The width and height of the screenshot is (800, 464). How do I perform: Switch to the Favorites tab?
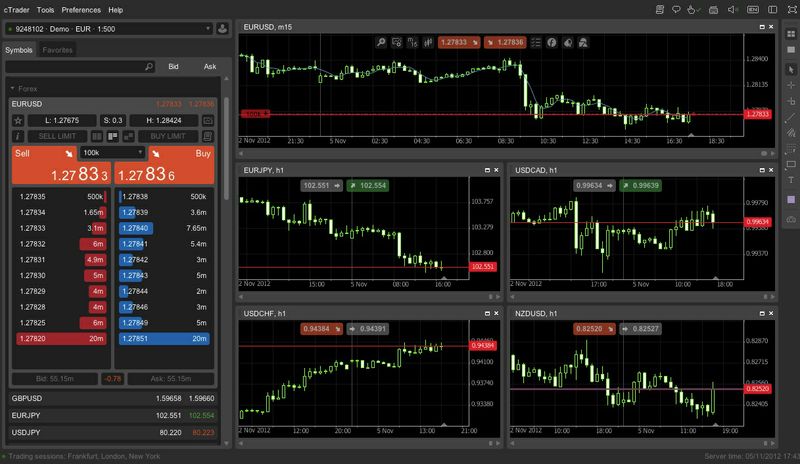pos(57,50)
